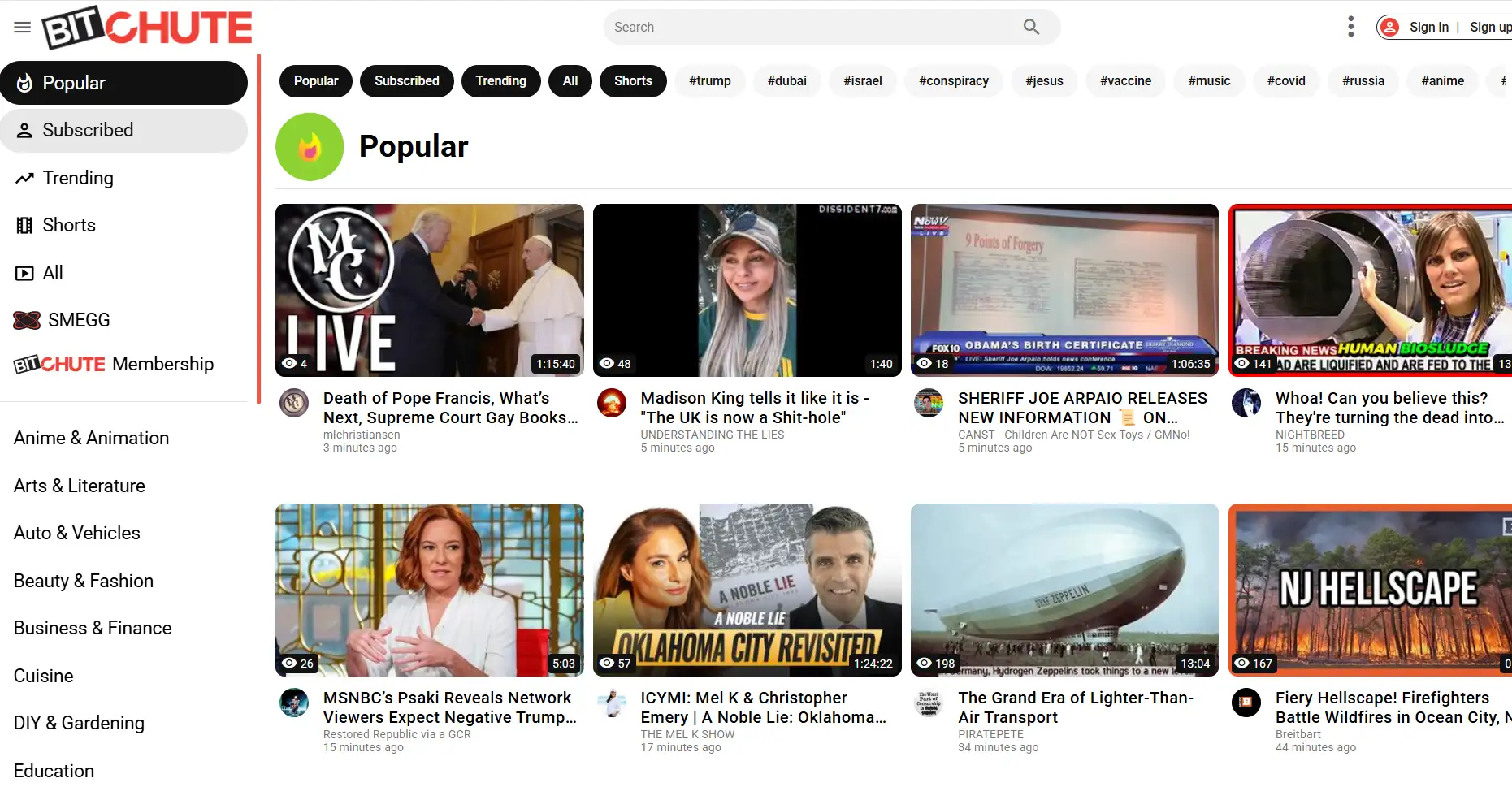The image size is (1512, 800).
Task: Open Understanding The Lies channel avatar
Action: [x=612, y=403]
